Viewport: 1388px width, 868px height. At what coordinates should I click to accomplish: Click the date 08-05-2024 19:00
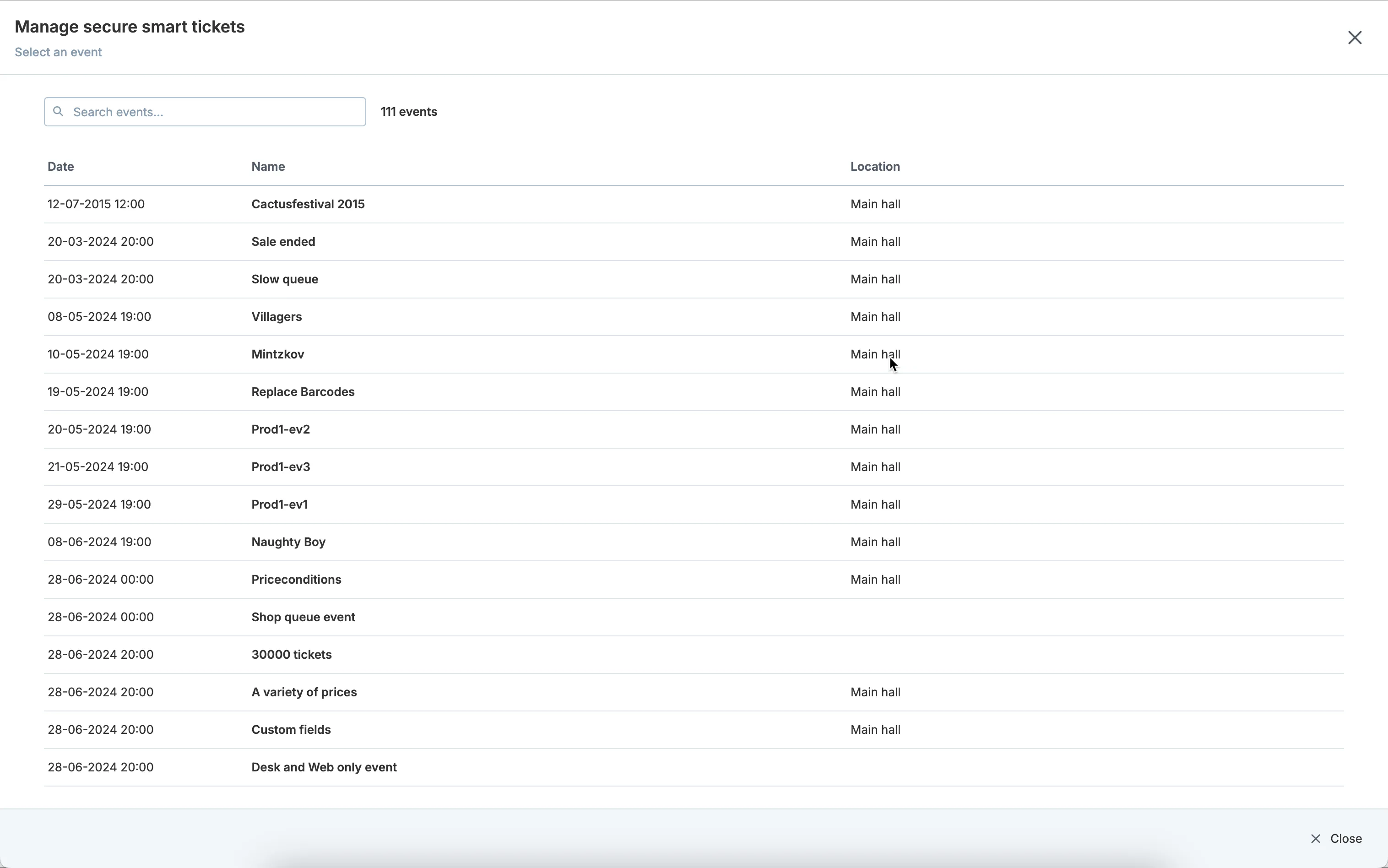(99, 317)
